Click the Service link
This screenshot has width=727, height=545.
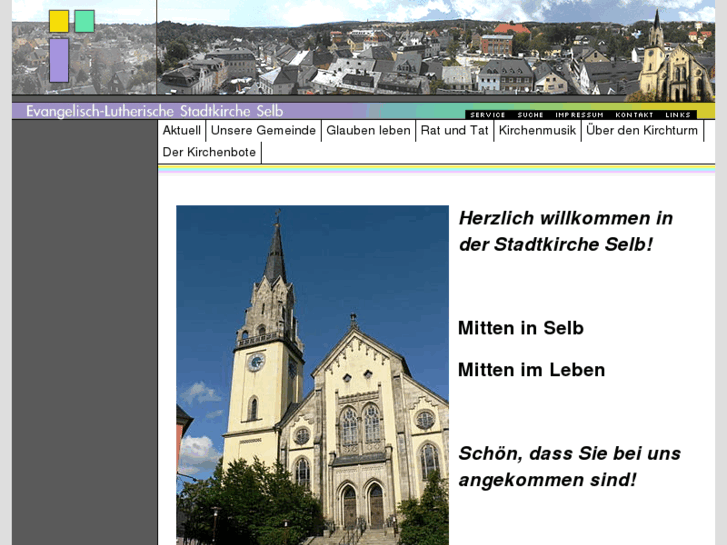coord(488,115)
